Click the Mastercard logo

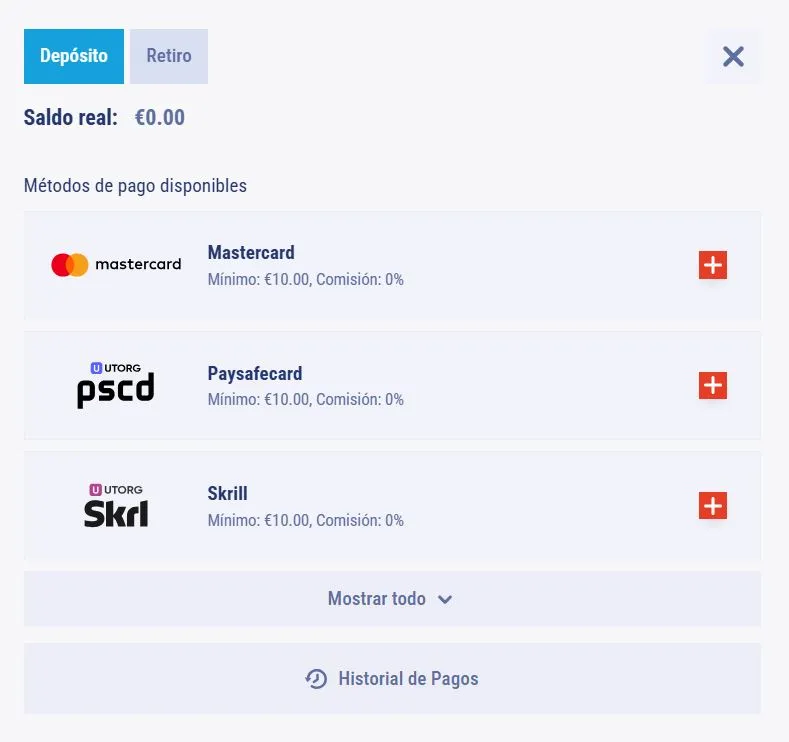tap(116, 265)
